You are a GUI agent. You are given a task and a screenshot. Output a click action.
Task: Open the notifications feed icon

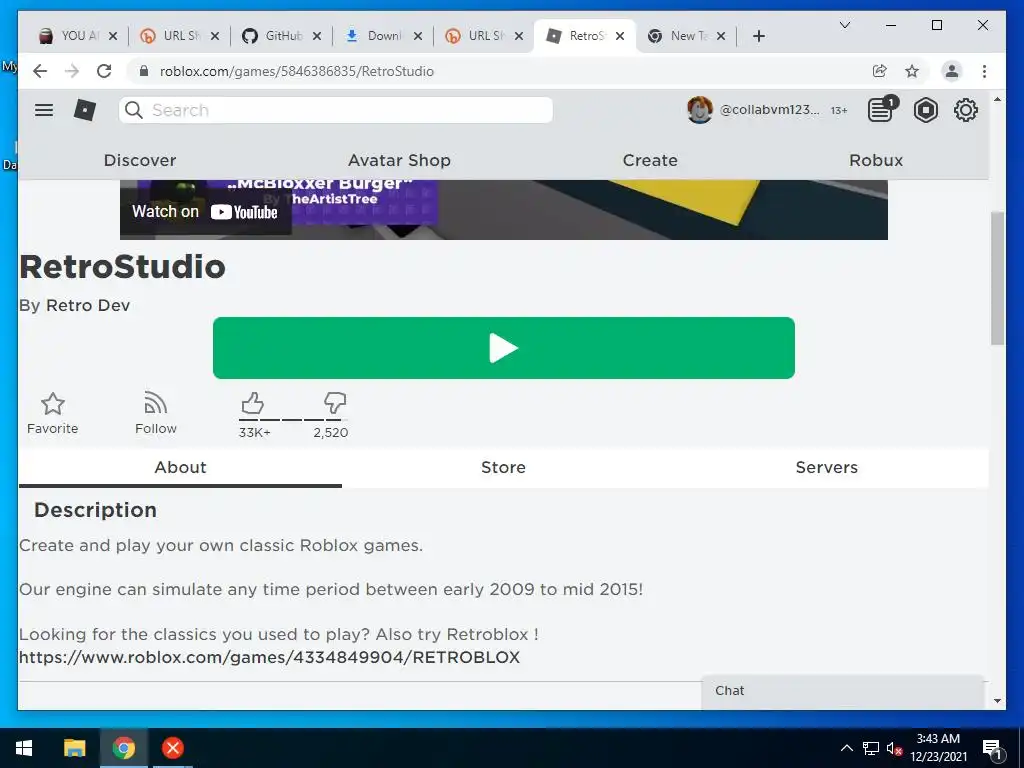click(x=882, y=109)
